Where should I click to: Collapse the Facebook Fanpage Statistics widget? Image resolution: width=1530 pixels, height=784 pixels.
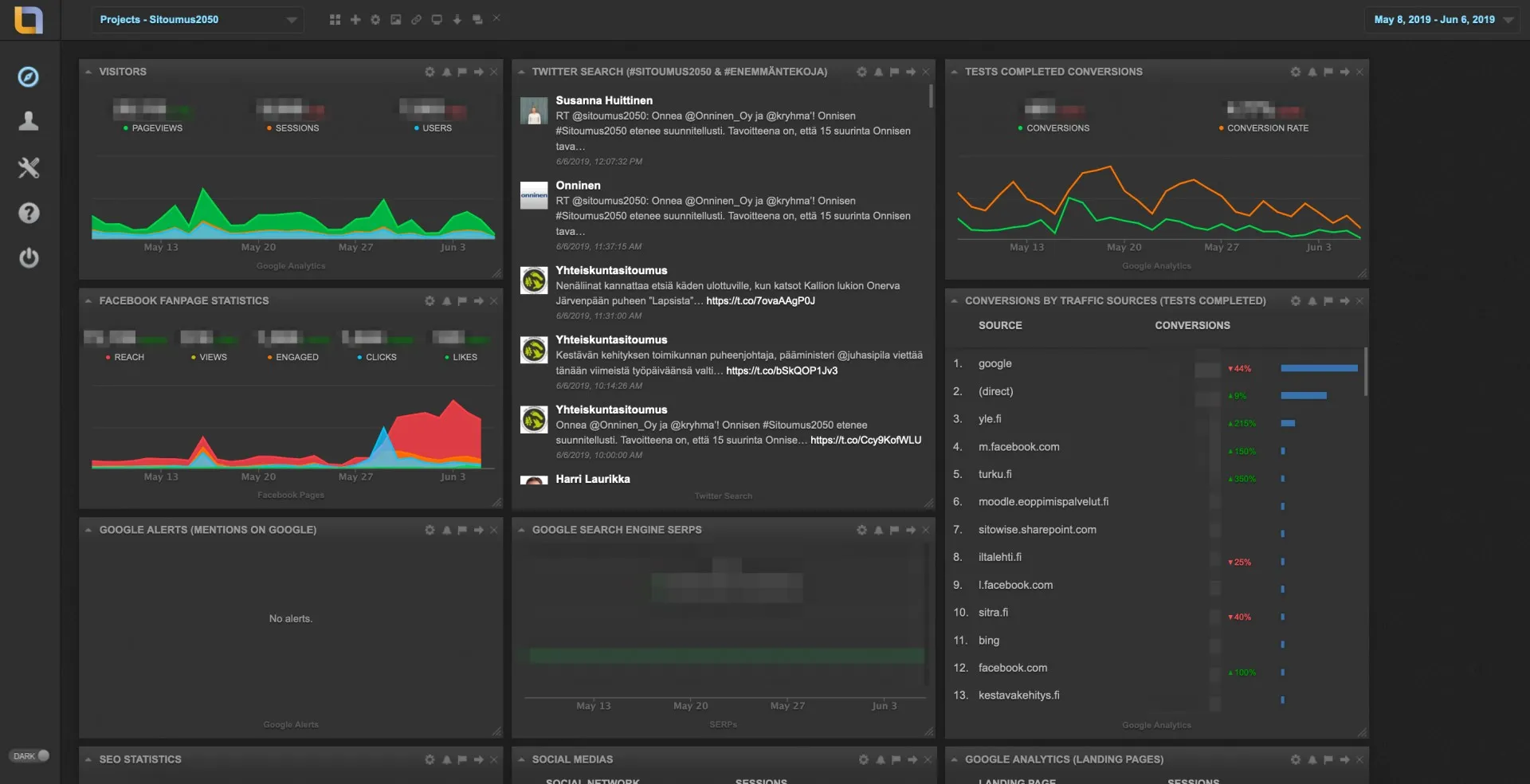(x=88, y=301)
